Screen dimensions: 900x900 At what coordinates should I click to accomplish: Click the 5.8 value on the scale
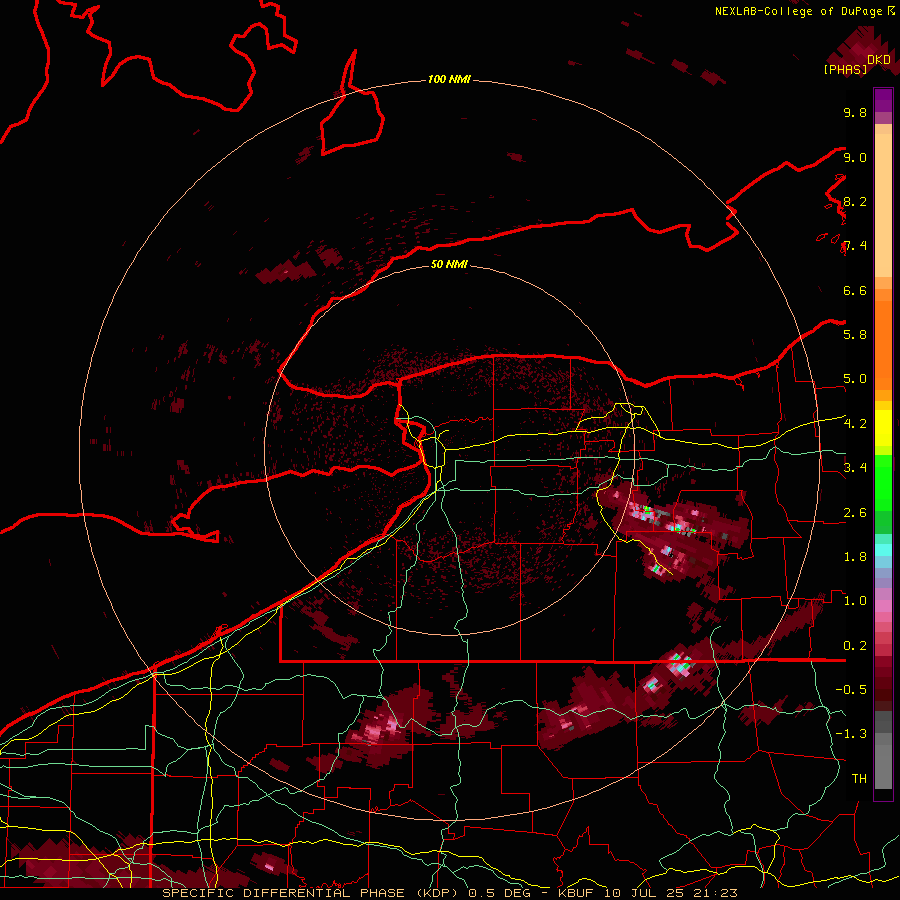[855, 335]
